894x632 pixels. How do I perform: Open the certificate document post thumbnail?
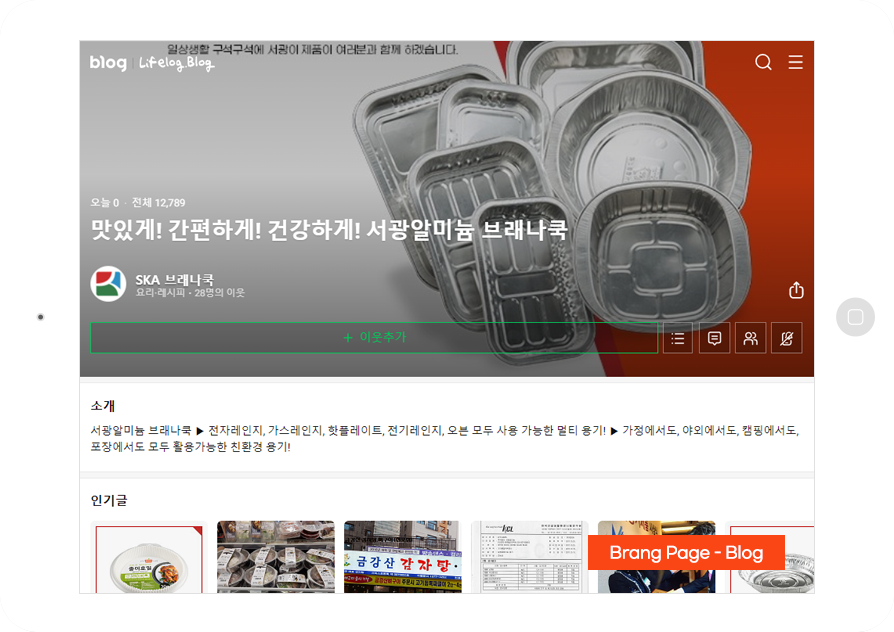click(529, 557)
